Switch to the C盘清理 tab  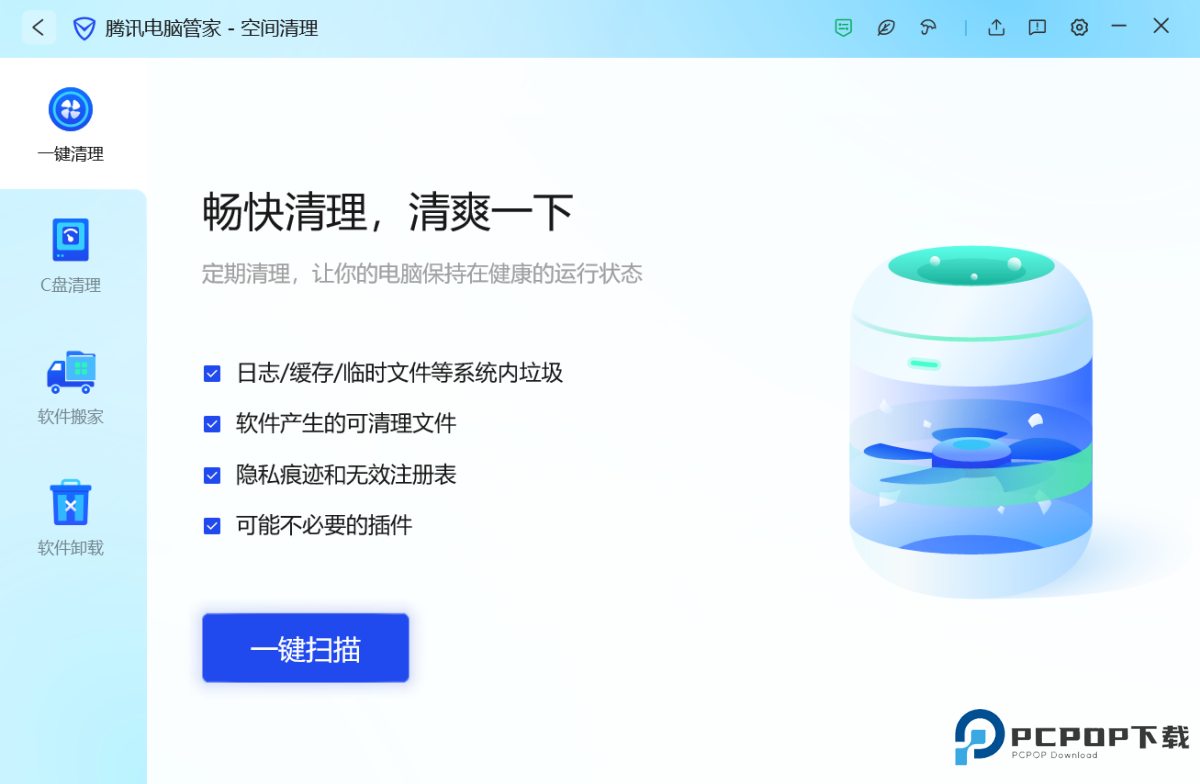tap(71, 256)
